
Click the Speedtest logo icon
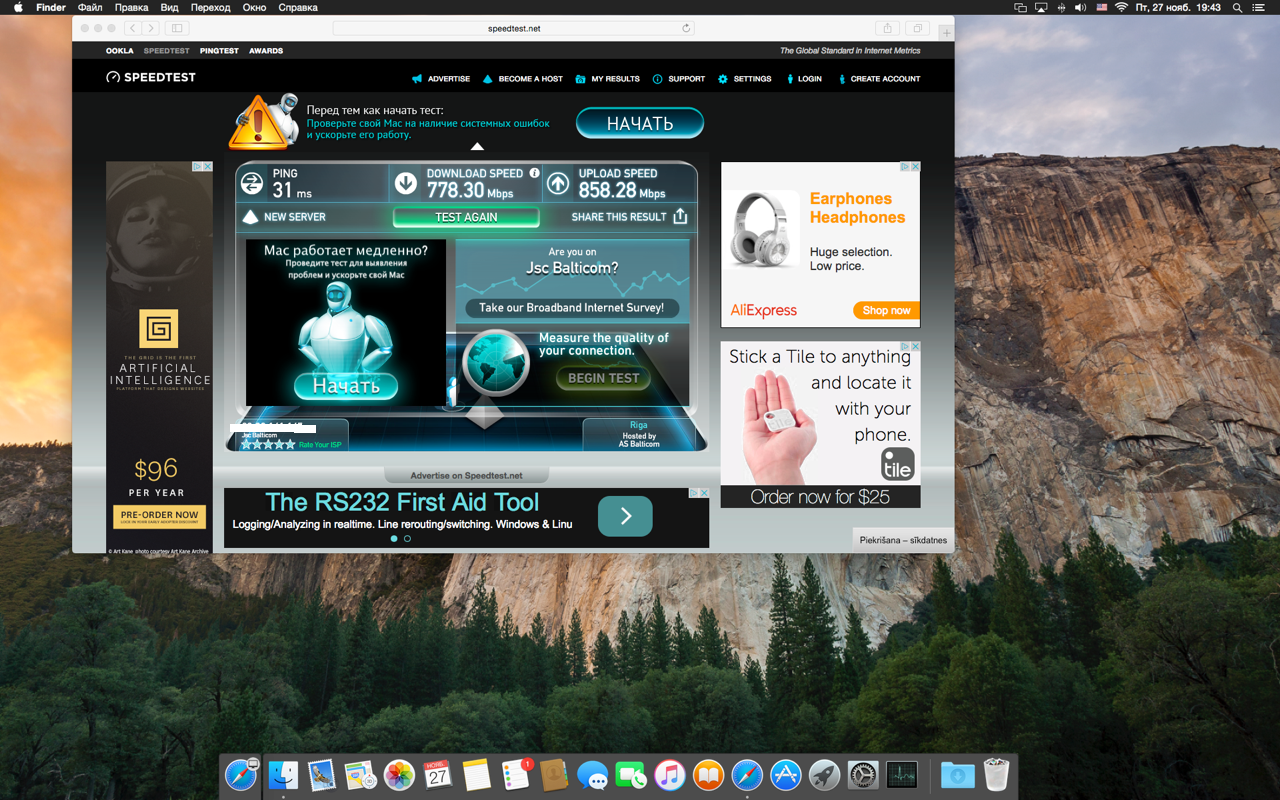[112, 77]
